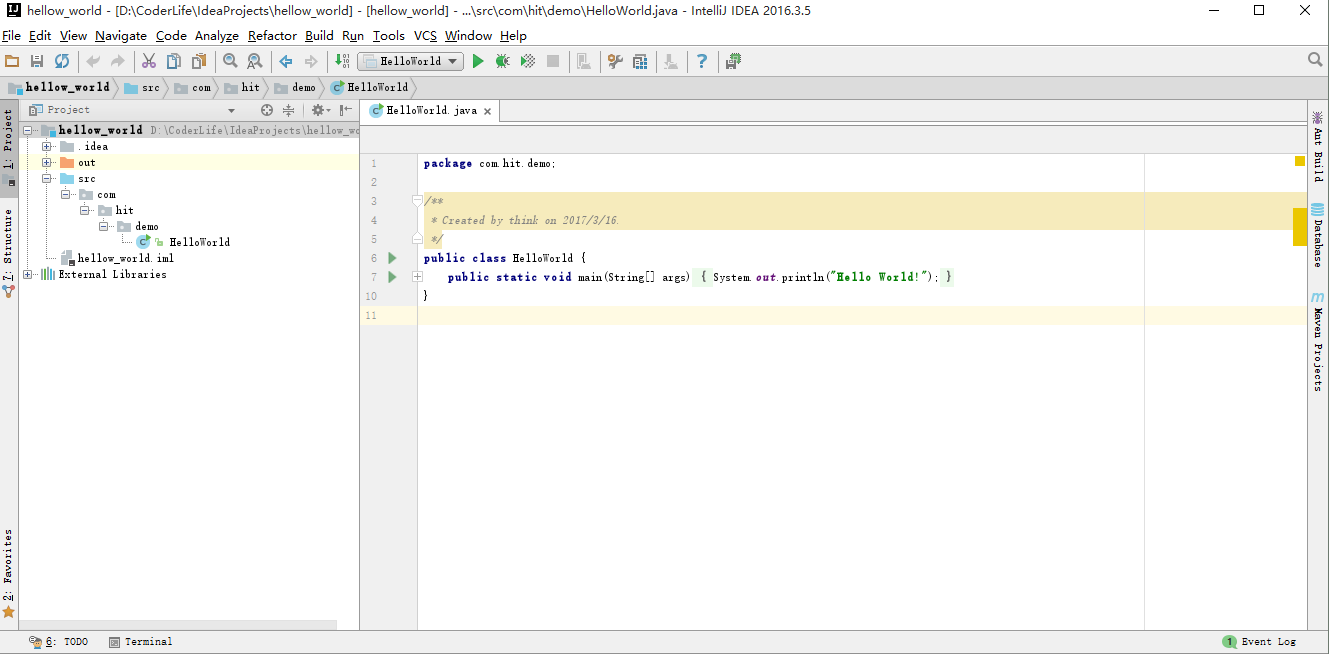Click the Scroll from Source target icon

pyautogui.click(x=267, y=110)
